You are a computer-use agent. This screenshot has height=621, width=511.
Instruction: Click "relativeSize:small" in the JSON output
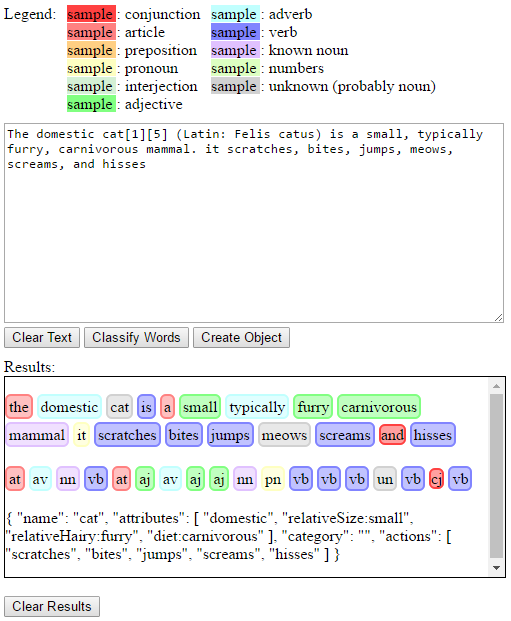[347, 518]
